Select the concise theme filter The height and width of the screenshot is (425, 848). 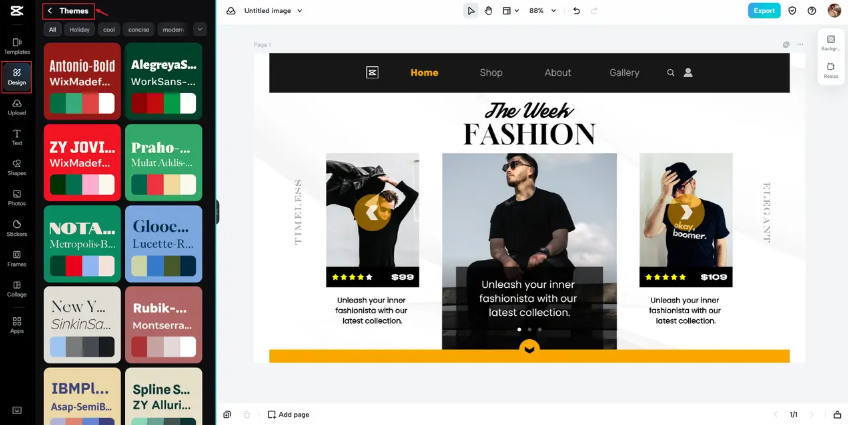[138, 30]
